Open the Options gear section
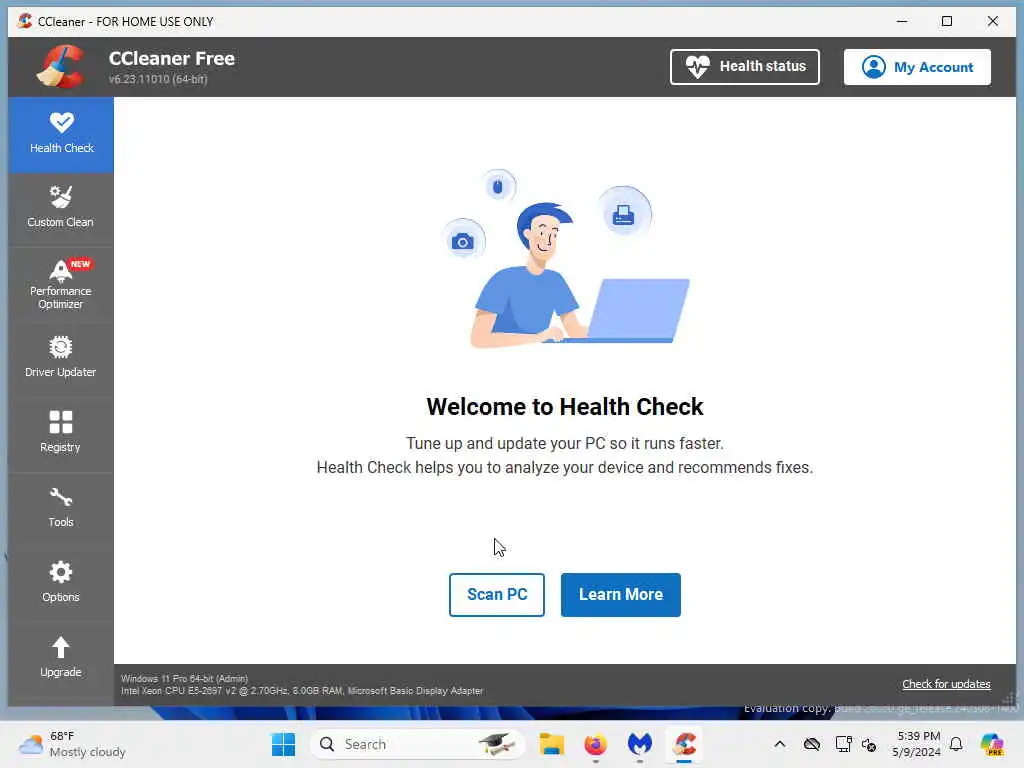This screenshot has width=1024, height=768. pyautogui.click(x=61, y=583)
